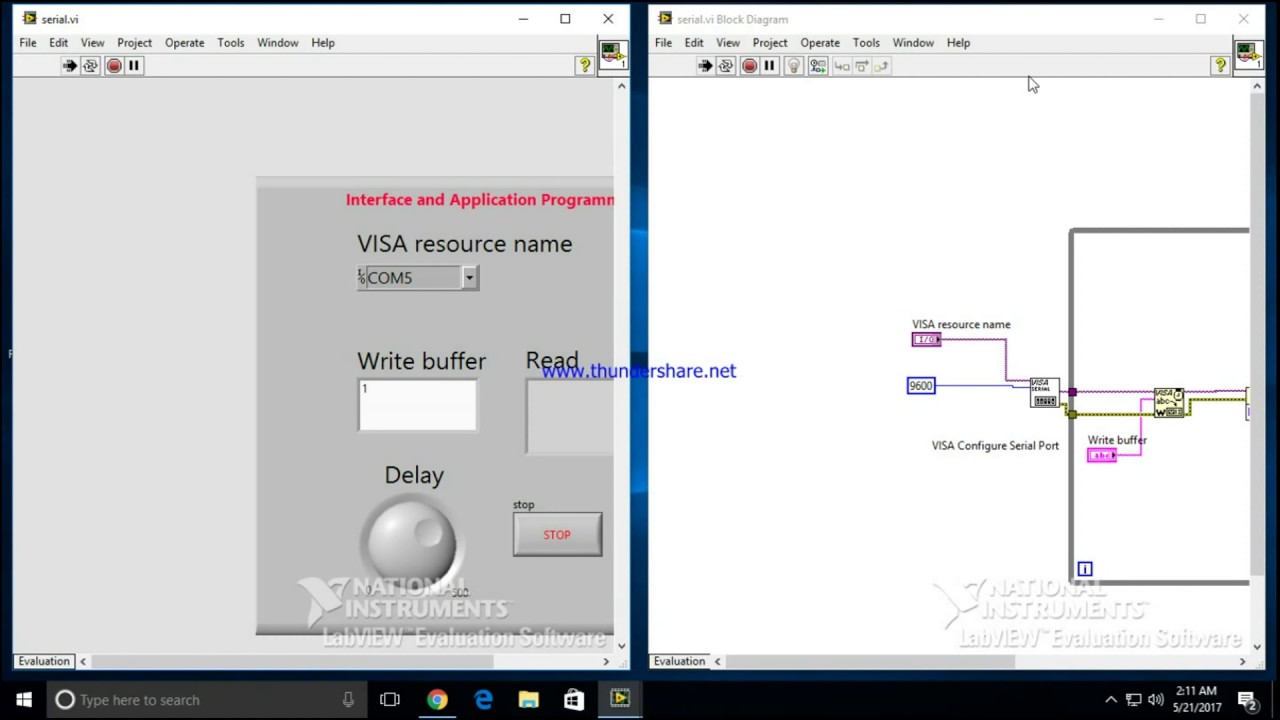The height and width of the screenshot is (720, 1280).
Task: Open VI icon in Block Diagram corner
Action: click(x=1248, y=55)
